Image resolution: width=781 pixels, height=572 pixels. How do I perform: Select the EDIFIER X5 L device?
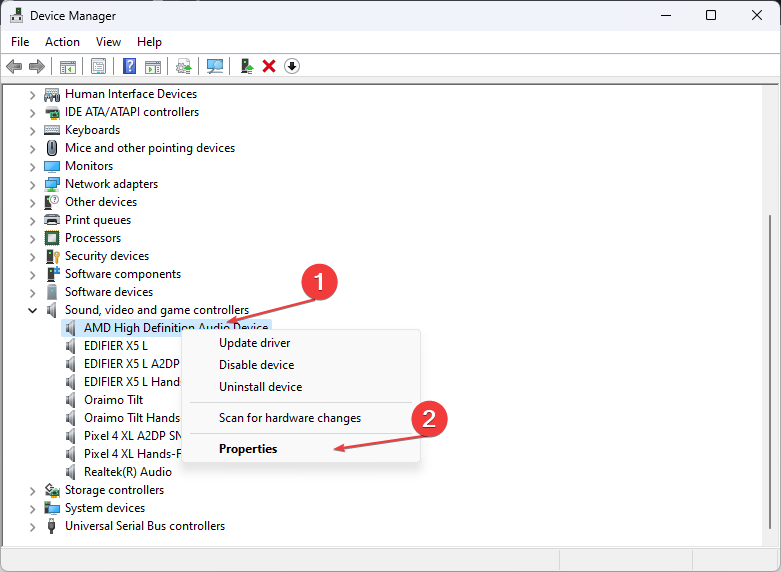pos(116,346)
